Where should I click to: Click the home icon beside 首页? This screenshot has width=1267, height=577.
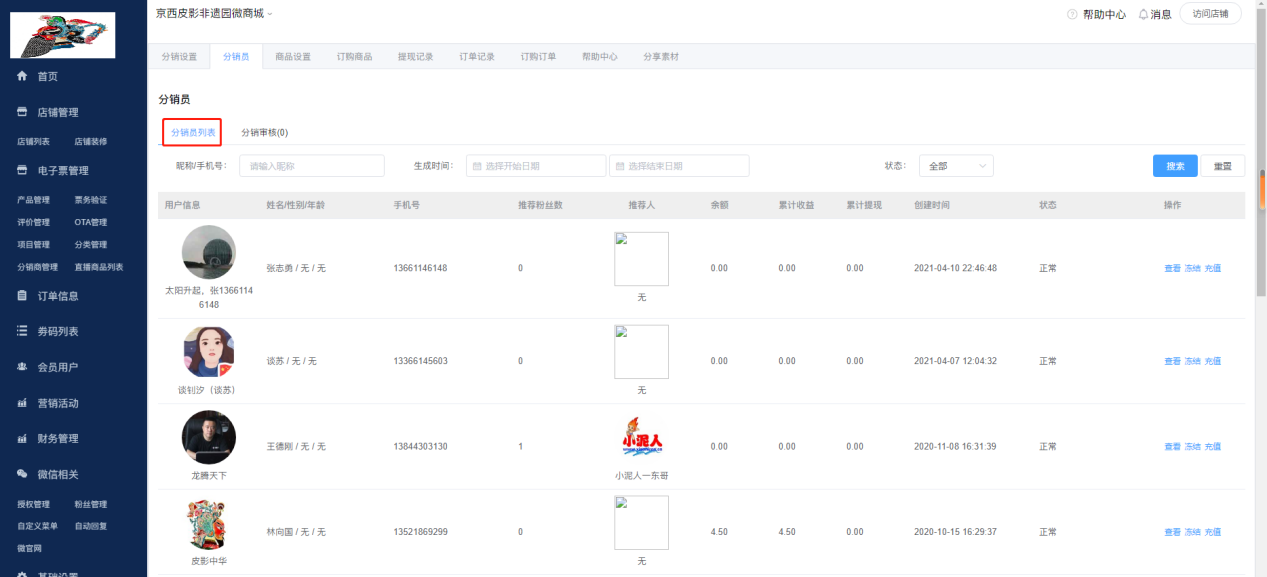pos(22,77)
